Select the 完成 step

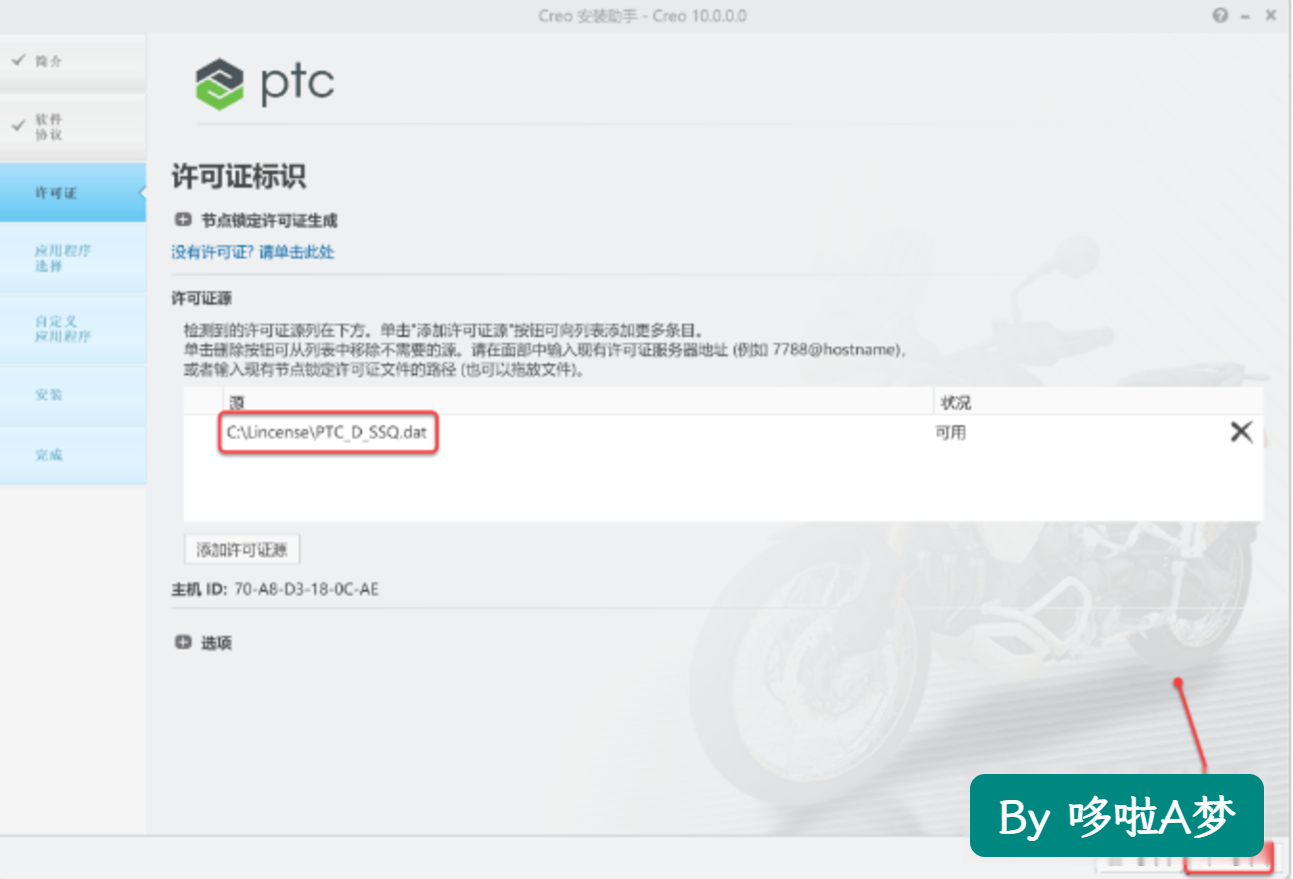73,455
